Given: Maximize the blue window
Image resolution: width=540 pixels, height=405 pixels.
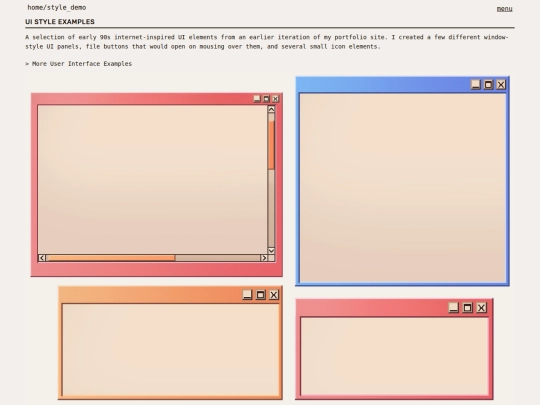Looking at the screenshot, I should [488, 84].
